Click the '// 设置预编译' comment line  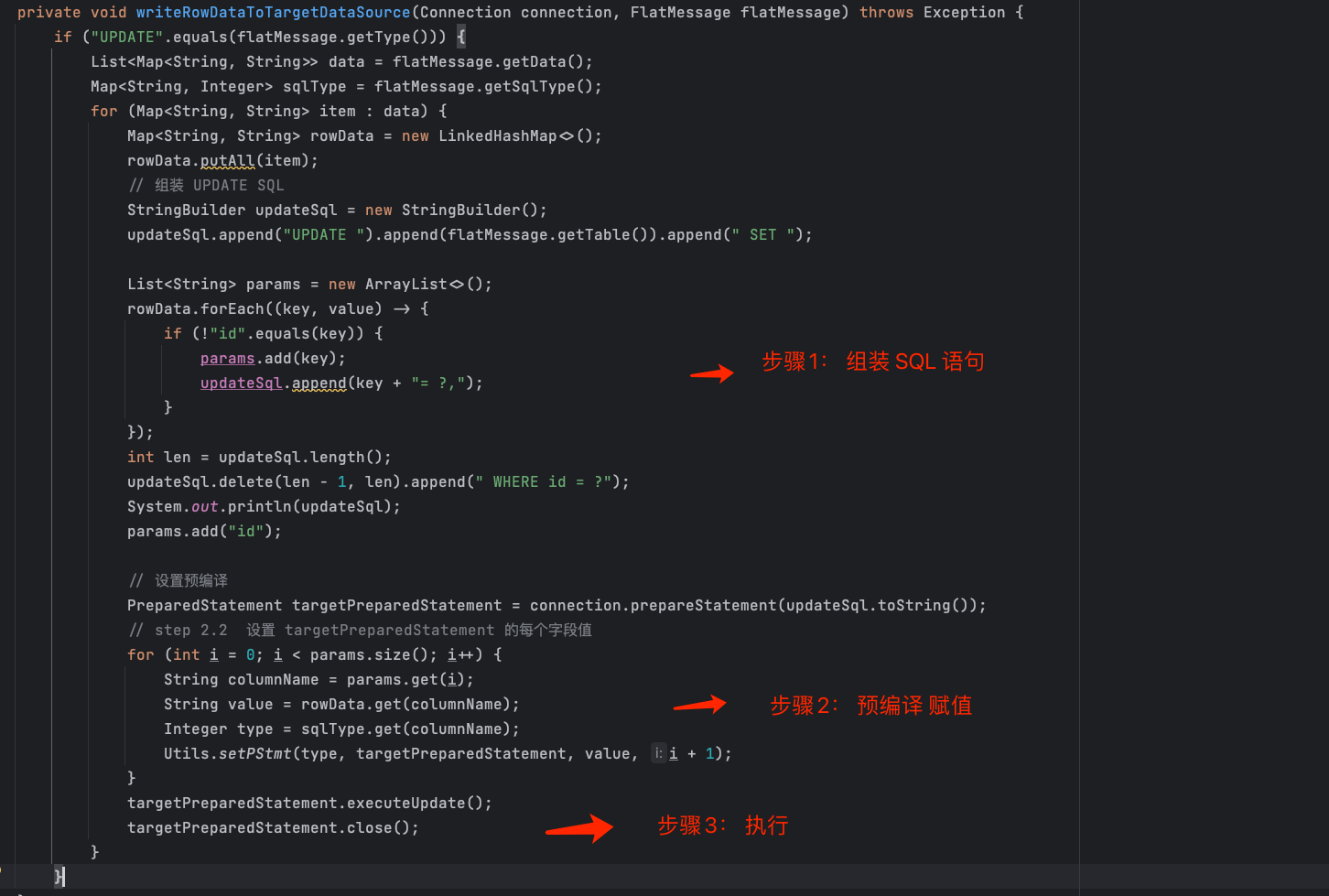(x=178, y=581)
